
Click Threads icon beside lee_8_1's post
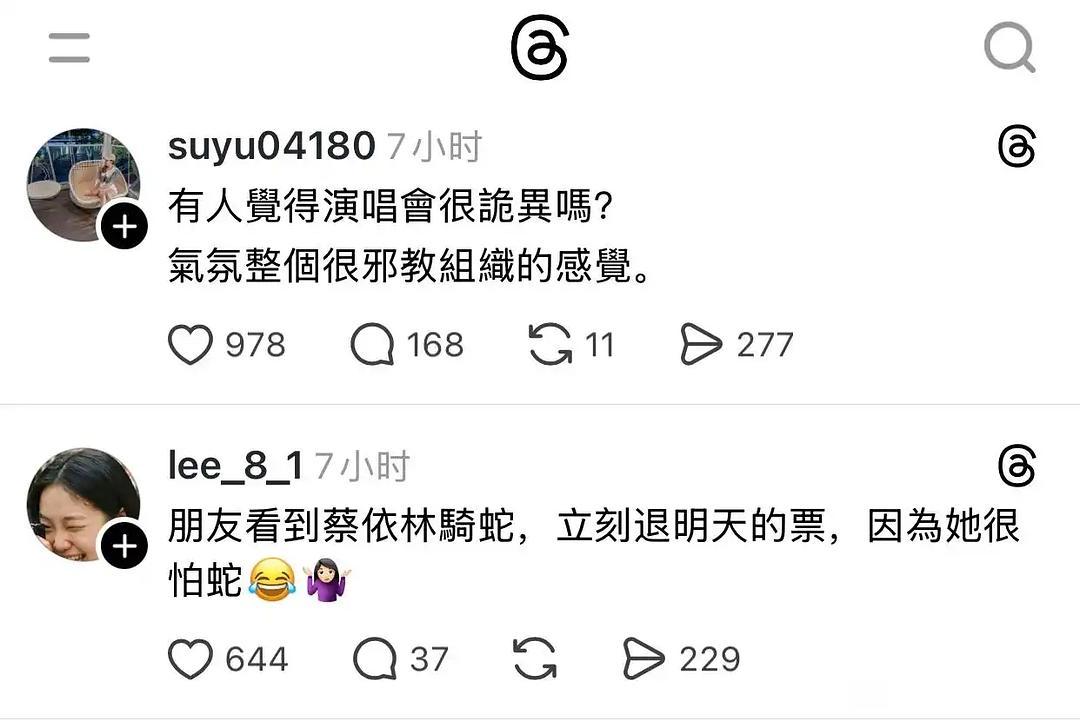coord(1017,466)
